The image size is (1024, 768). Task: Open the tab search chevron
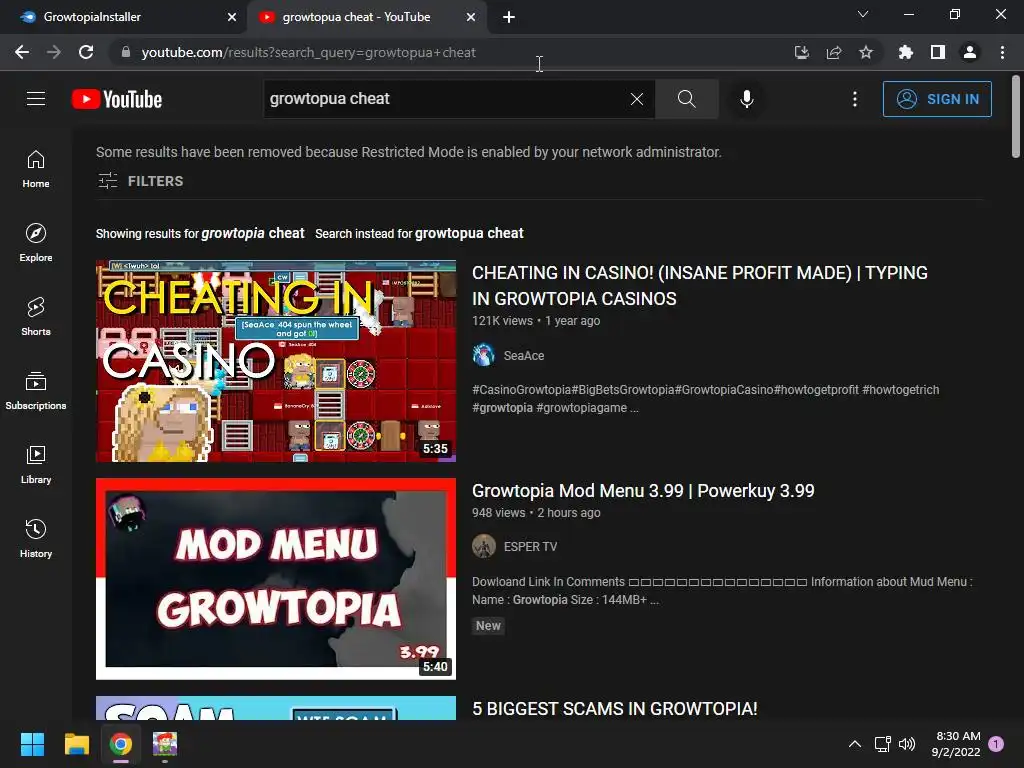click(x=863, y=14)
